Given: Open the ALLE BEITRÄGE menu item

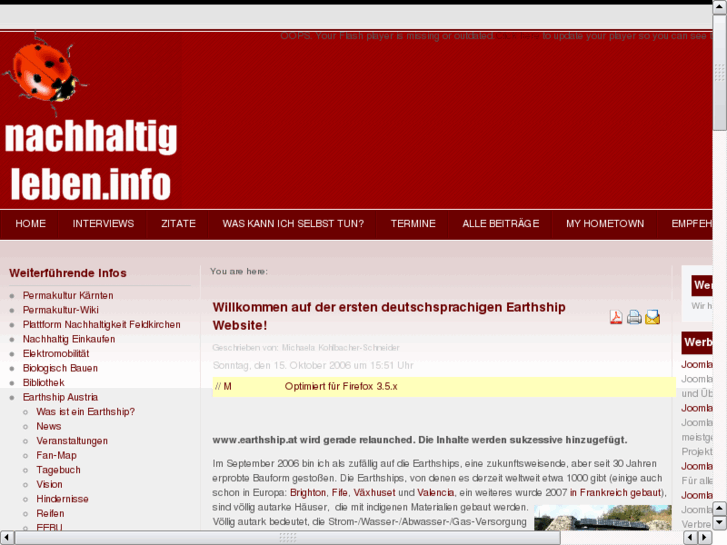Looking at the screenshot, I should pos(501,224).
